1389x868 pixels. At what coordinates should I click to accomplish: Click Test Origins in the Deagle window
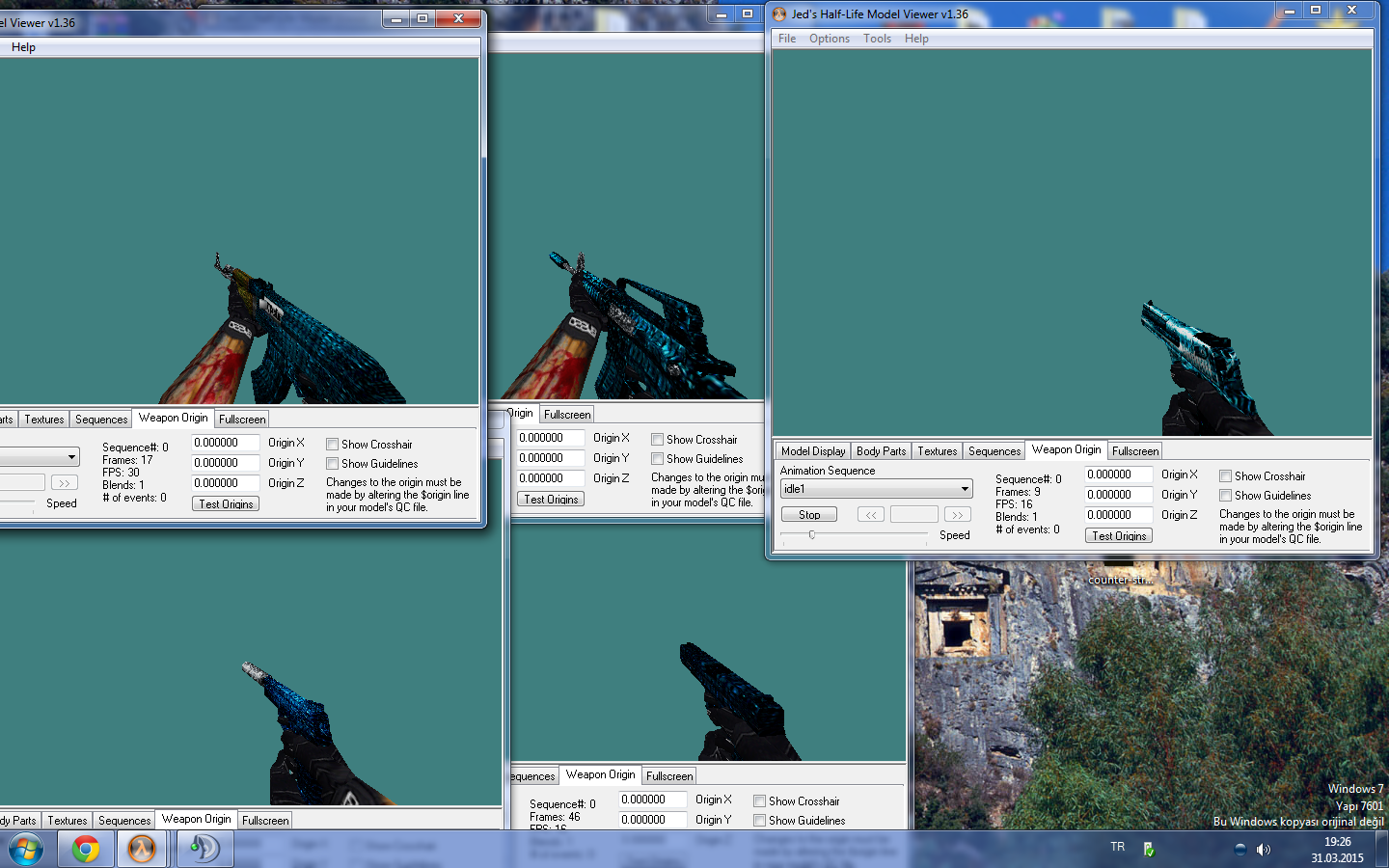click(x=1119, y=535)
